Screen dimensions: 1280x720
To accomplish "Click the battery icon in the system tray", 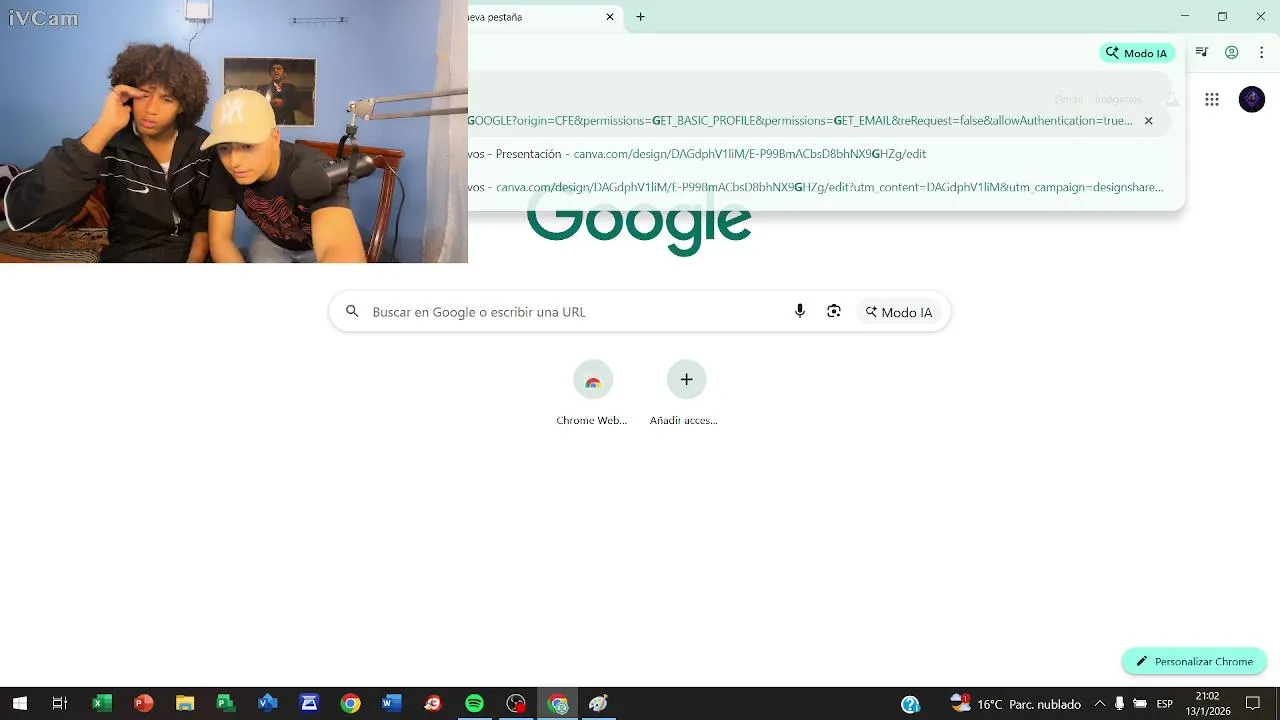I will tap(1140, 704).
